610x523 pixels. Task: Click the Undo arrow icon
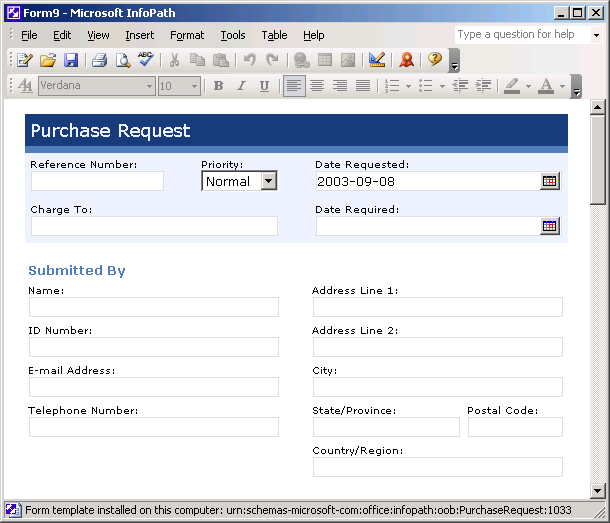249,60
